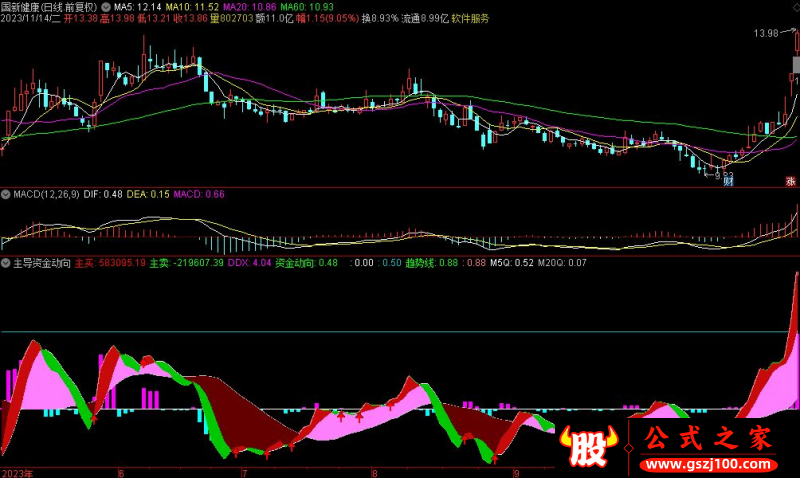Click the change 幅1.15(9.05%)

coord(327,19)
